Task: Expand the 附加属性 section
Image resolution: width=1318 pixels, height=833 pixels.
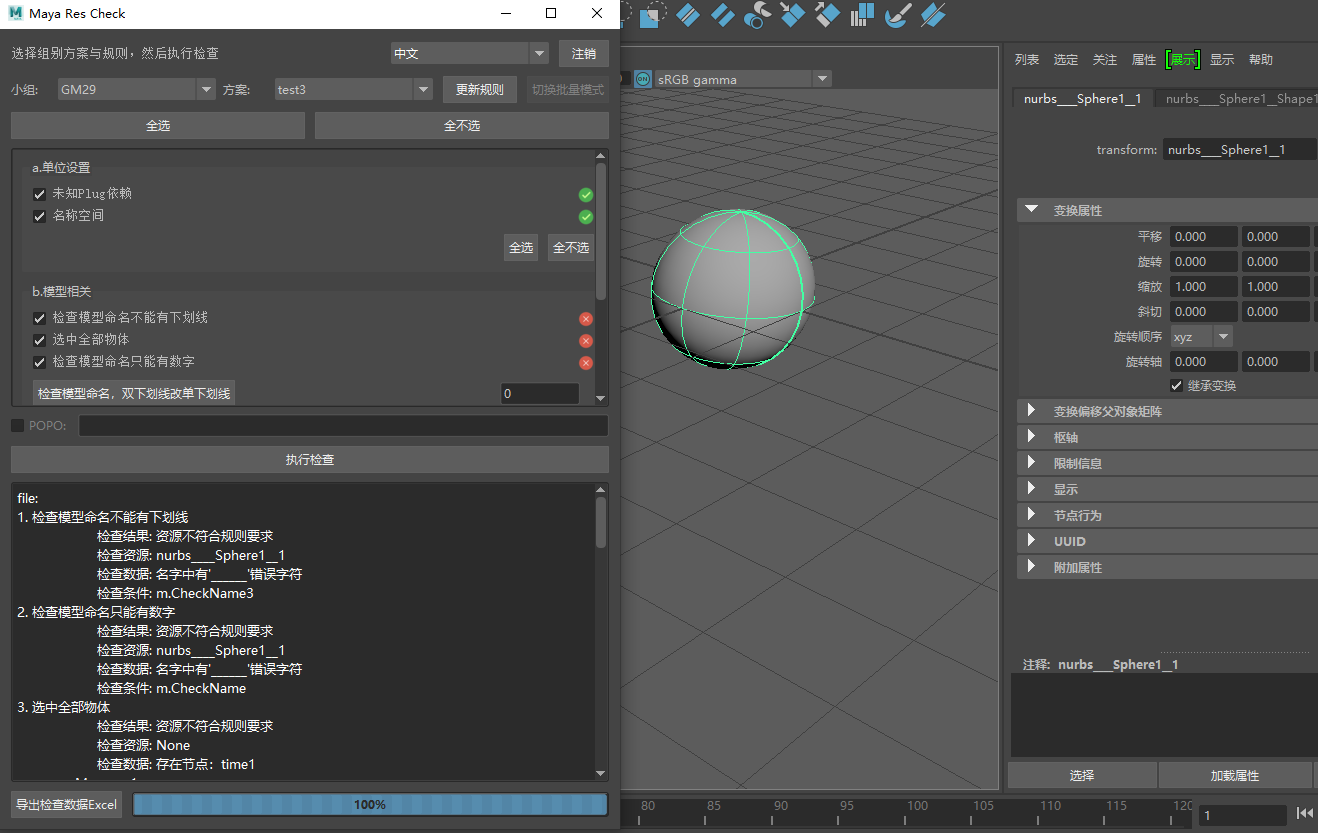Action: tap(1167, 567)
